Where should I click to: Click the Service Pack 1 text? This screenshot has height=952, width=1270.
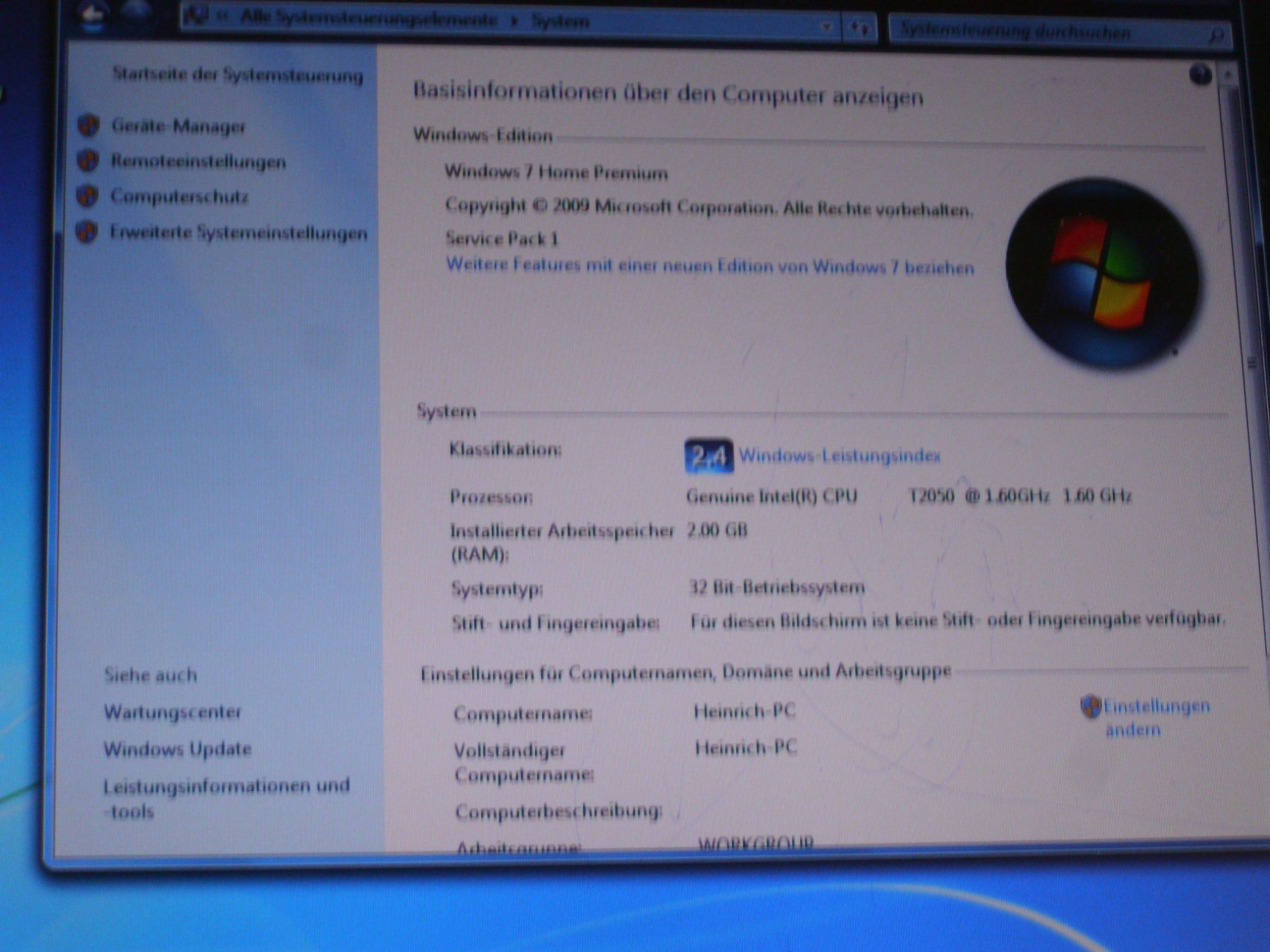point(502,238)
